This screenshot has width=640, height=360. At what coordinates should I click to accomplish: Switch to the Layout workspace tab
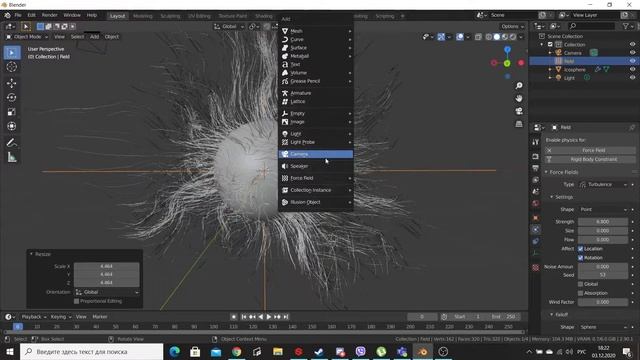118,16
